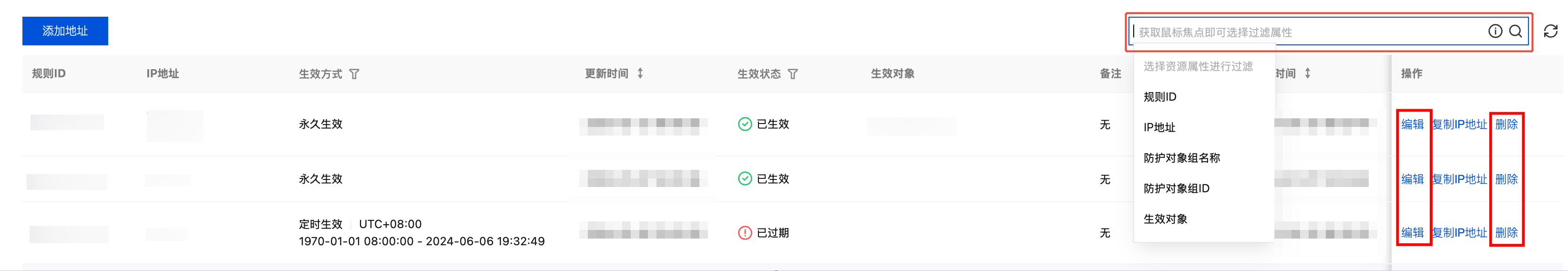
Task: Click 删除 for the first rule
Action: [1506, 124]
